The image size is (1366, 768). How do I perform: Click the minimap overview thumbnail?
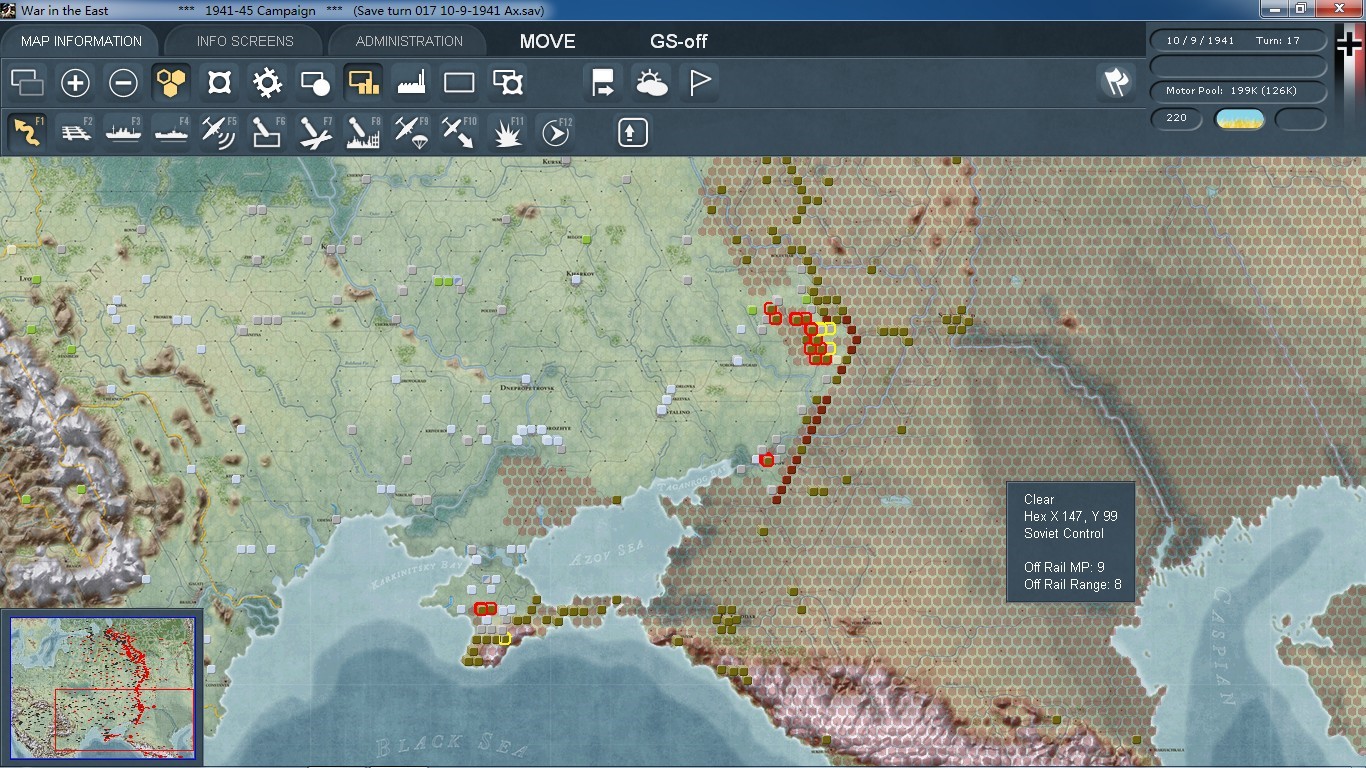coord(102,686)
